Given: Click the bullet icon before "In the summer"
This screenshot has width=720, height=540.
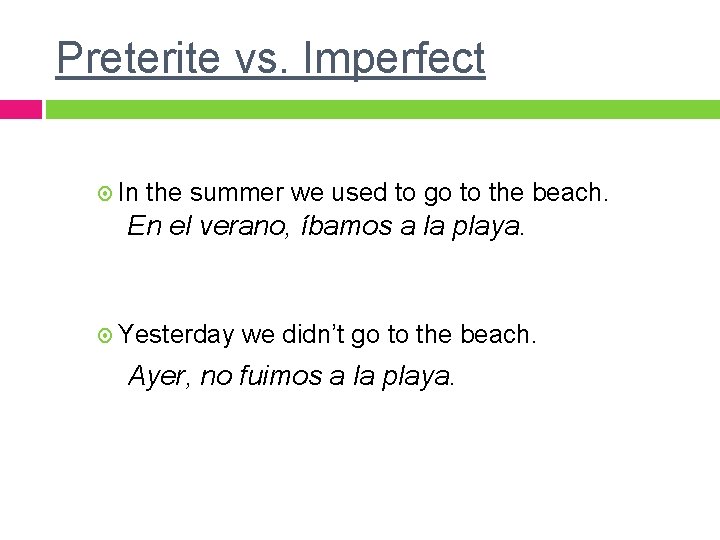Looking at the screenshot, I should click(108, 193).
